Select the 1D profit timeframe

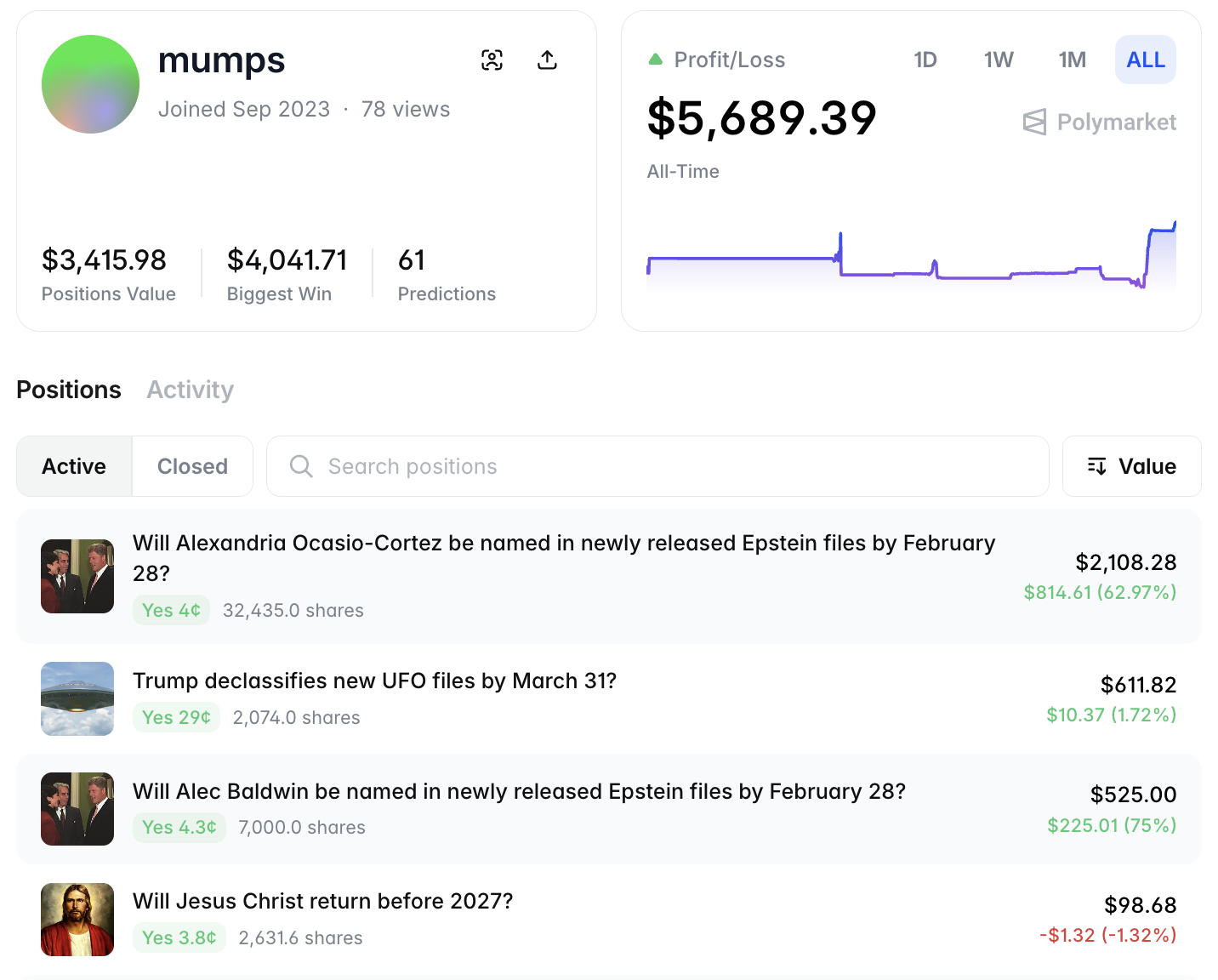(925, 60)
